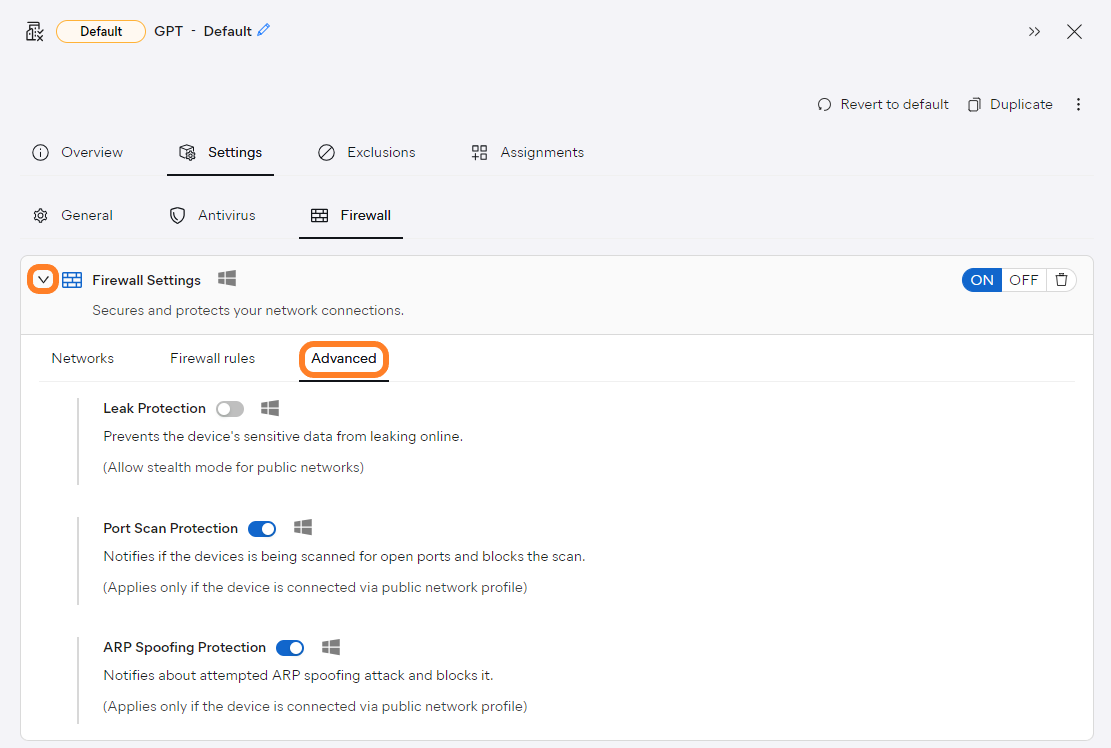
Task: Open the three-dot overflow menu
Action: [x=1078, y=104]
